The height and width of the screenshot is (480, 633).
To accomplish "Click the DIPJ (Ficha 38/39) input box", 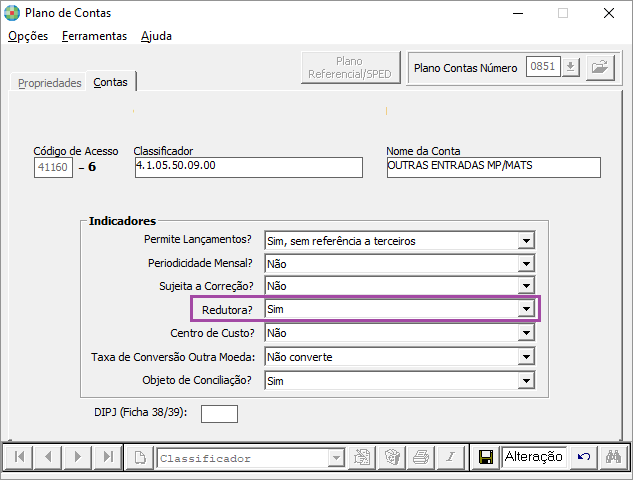I will pyautogui.click(x=219, y=414).
